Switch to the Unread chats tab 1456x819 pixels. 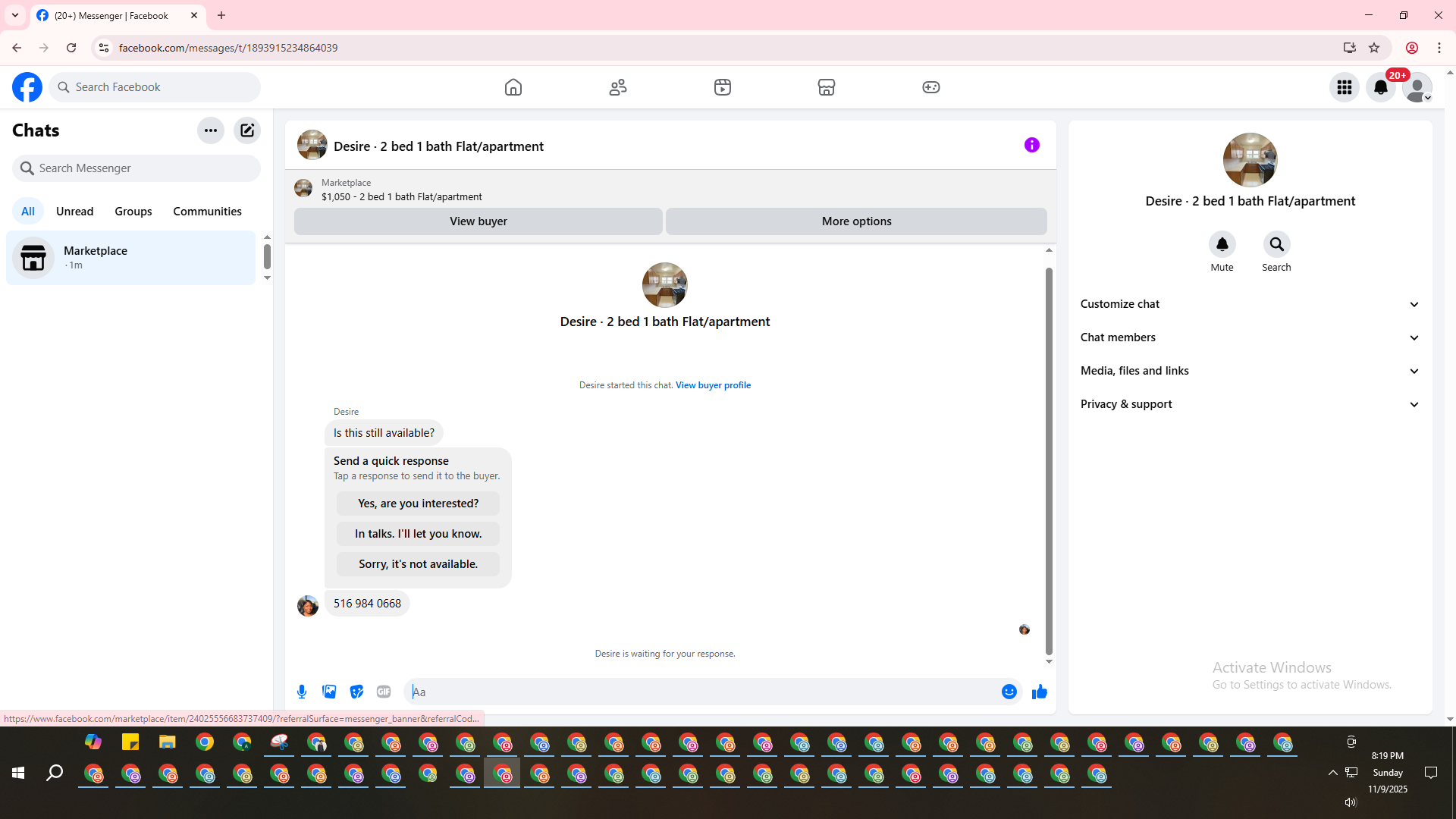pyautogui.click(x=74, y=212)
